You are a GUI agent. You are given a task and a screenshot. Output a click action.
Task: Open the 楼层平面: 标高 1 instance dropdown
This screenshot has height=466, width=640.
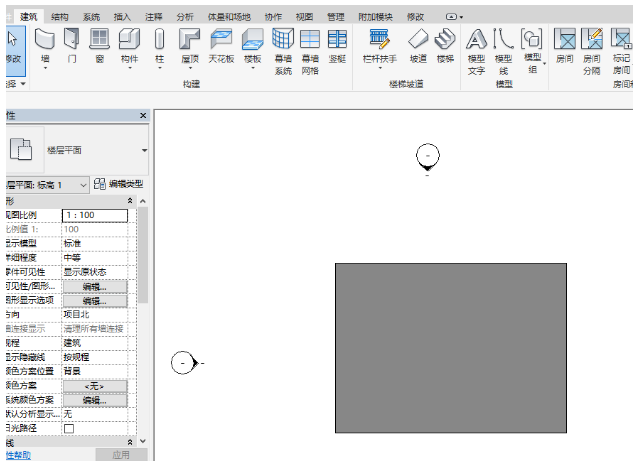click(83, 185)
